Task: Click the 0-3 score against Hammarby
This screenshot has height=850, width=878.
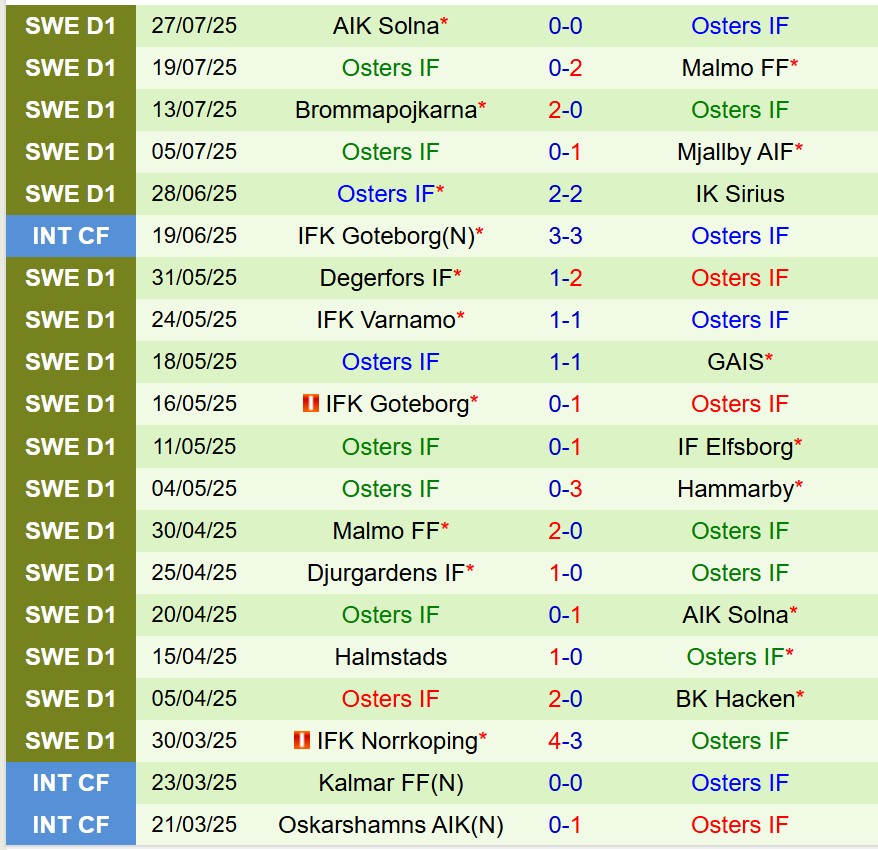Action: [x=565, y=489]
